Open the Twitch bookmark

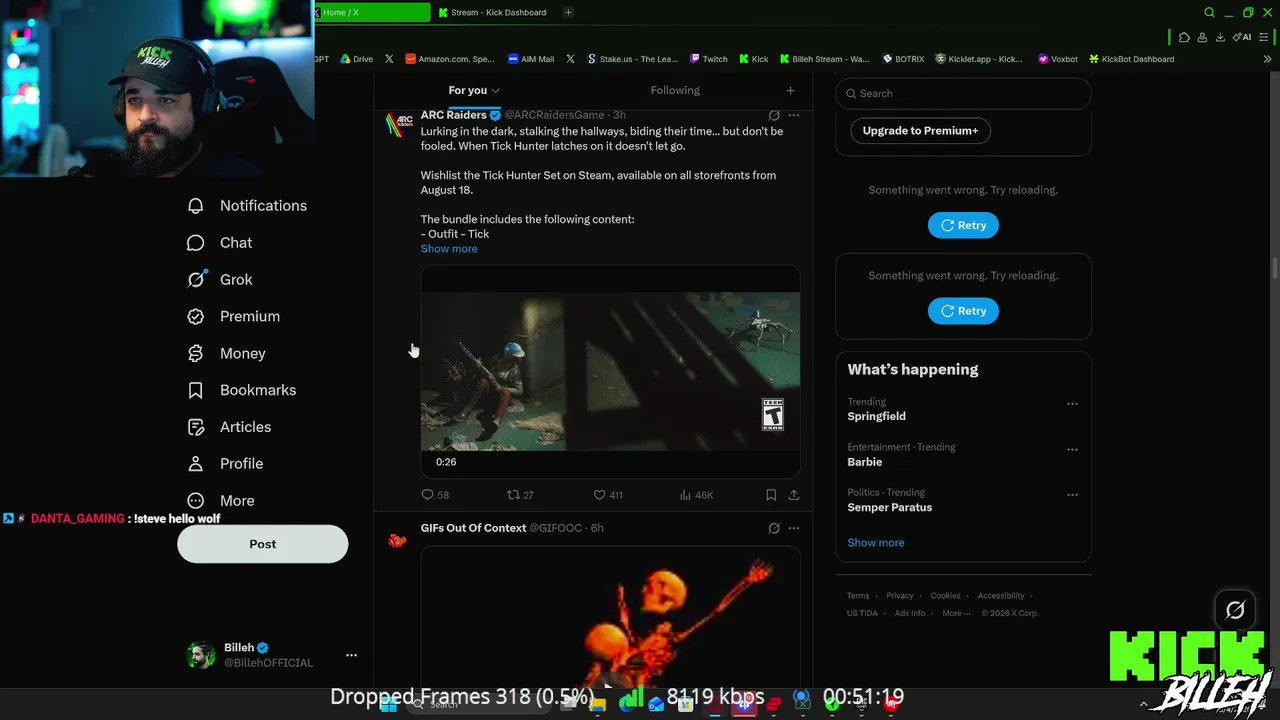pyautogui.click(x=708, y=59)
